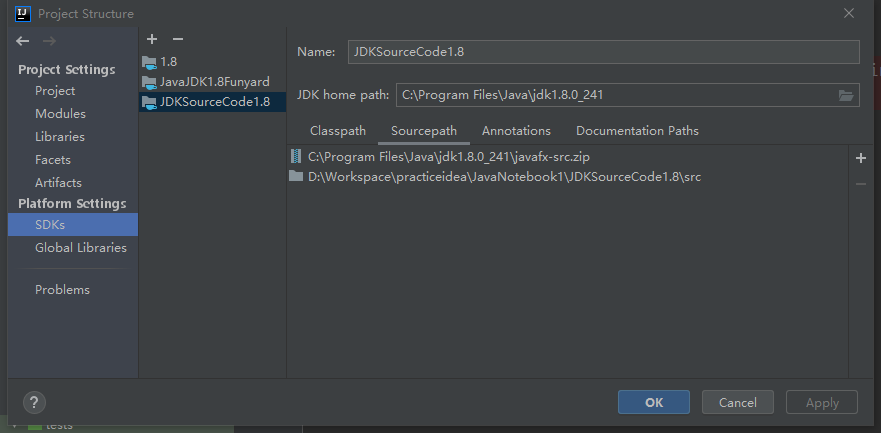Image resolution: width=881 pixels, height=433 pixels.
Task: Click the javafx-src.zip archive icon
Action: (296, 157)
